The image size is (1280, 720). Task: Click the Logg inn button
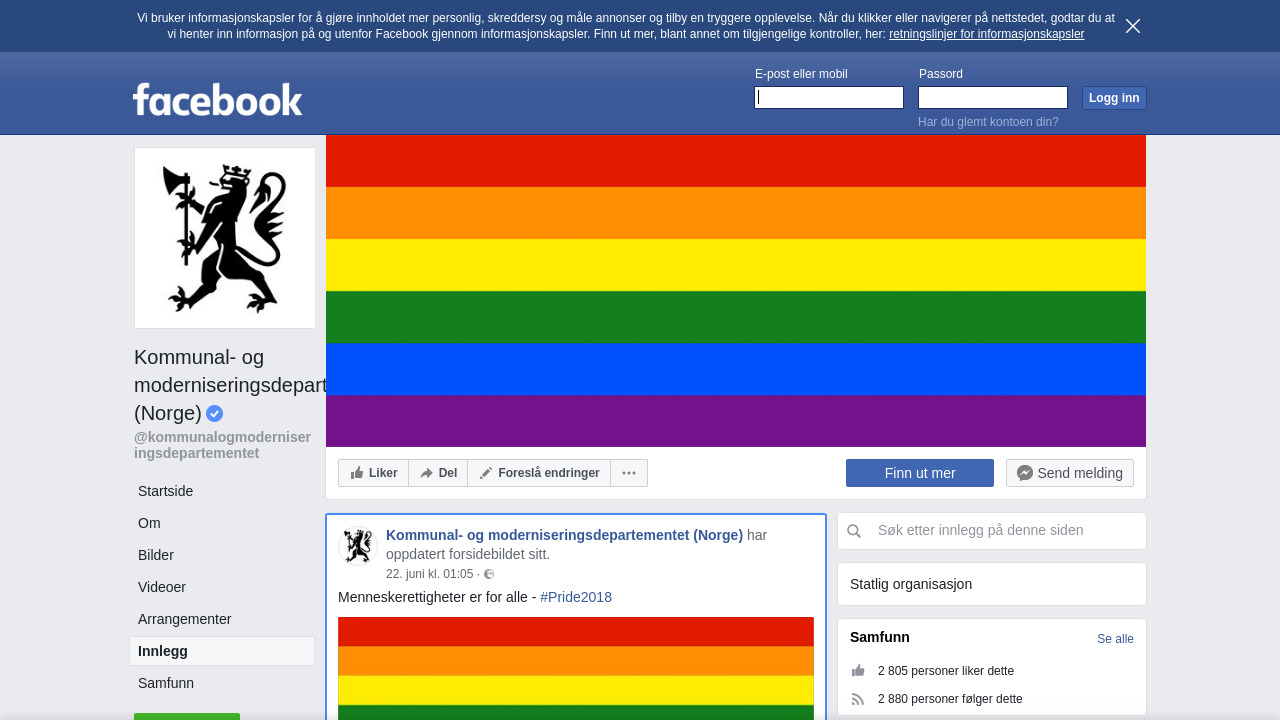[1114, 98]
